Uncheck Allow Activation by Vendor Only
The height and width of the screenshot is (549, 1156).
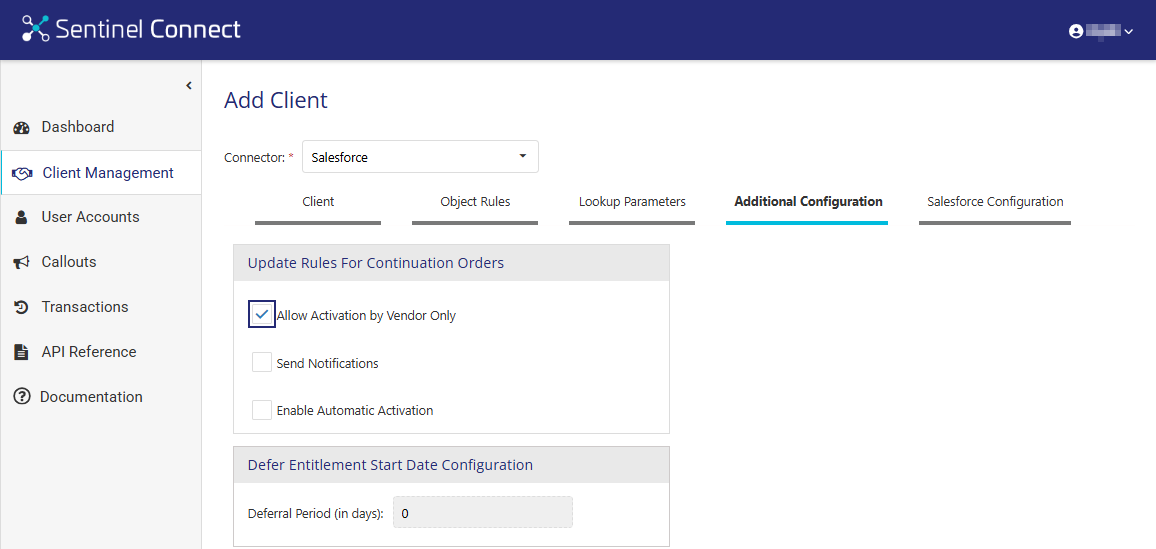pos(262,314)
